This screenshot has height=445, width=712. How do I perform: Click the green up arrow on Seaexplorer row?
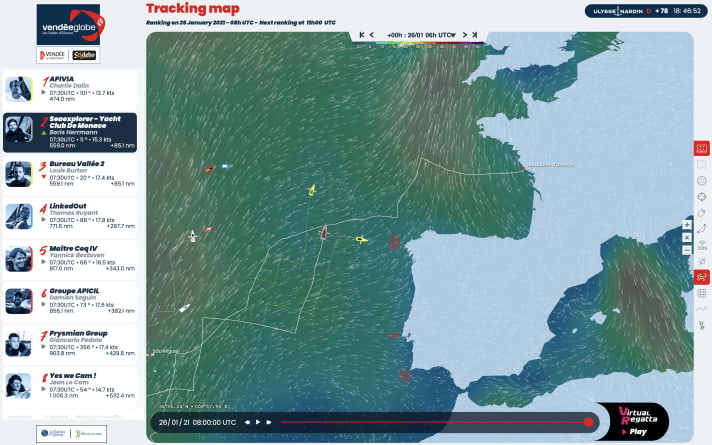click(44, 133)
